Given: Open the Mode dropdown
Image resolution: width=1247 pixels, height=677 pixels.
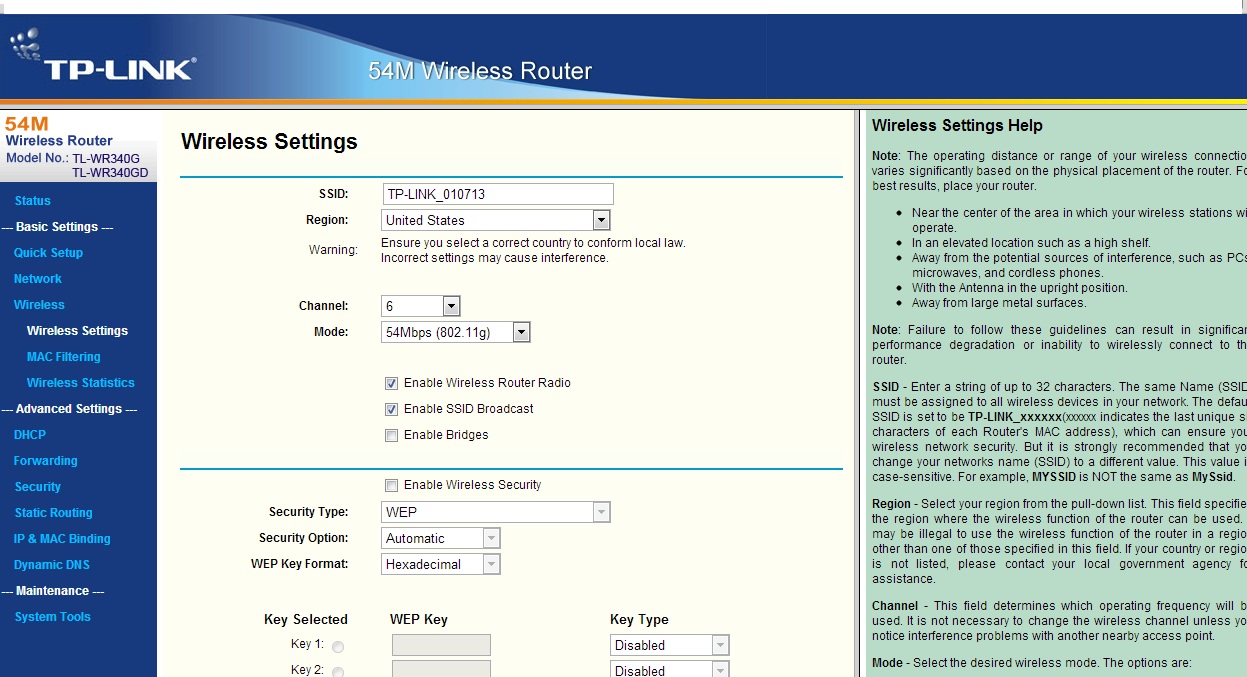Looking at the screenshot, I should (x=456, y=332).
